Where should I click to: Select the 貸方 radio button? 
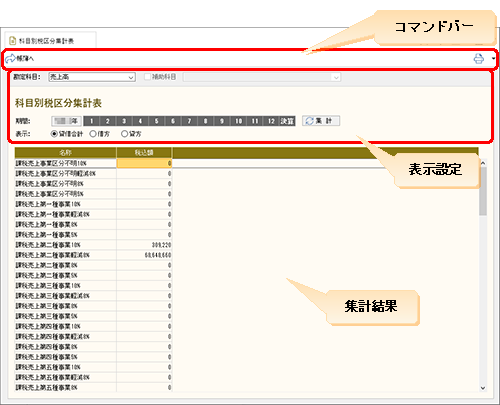pos(124,134)
